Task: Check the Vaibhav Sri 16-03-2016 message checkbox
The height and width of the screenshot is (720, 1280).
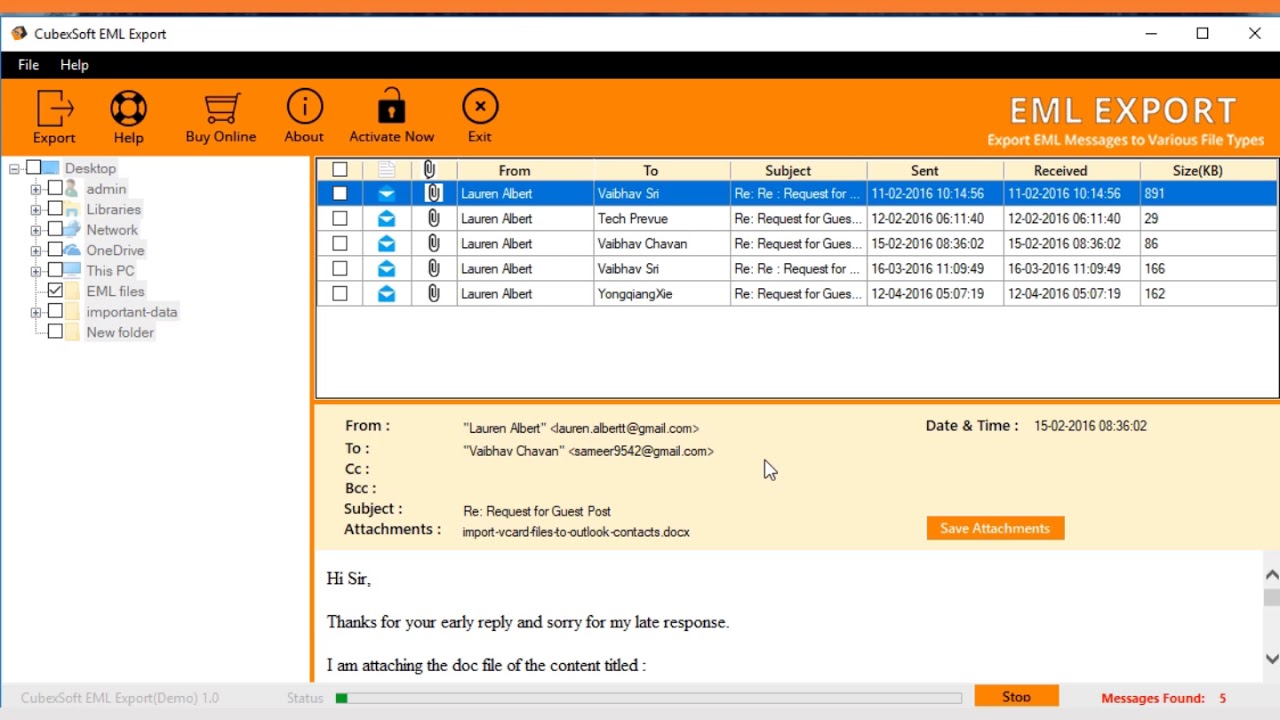Action: 340,268
